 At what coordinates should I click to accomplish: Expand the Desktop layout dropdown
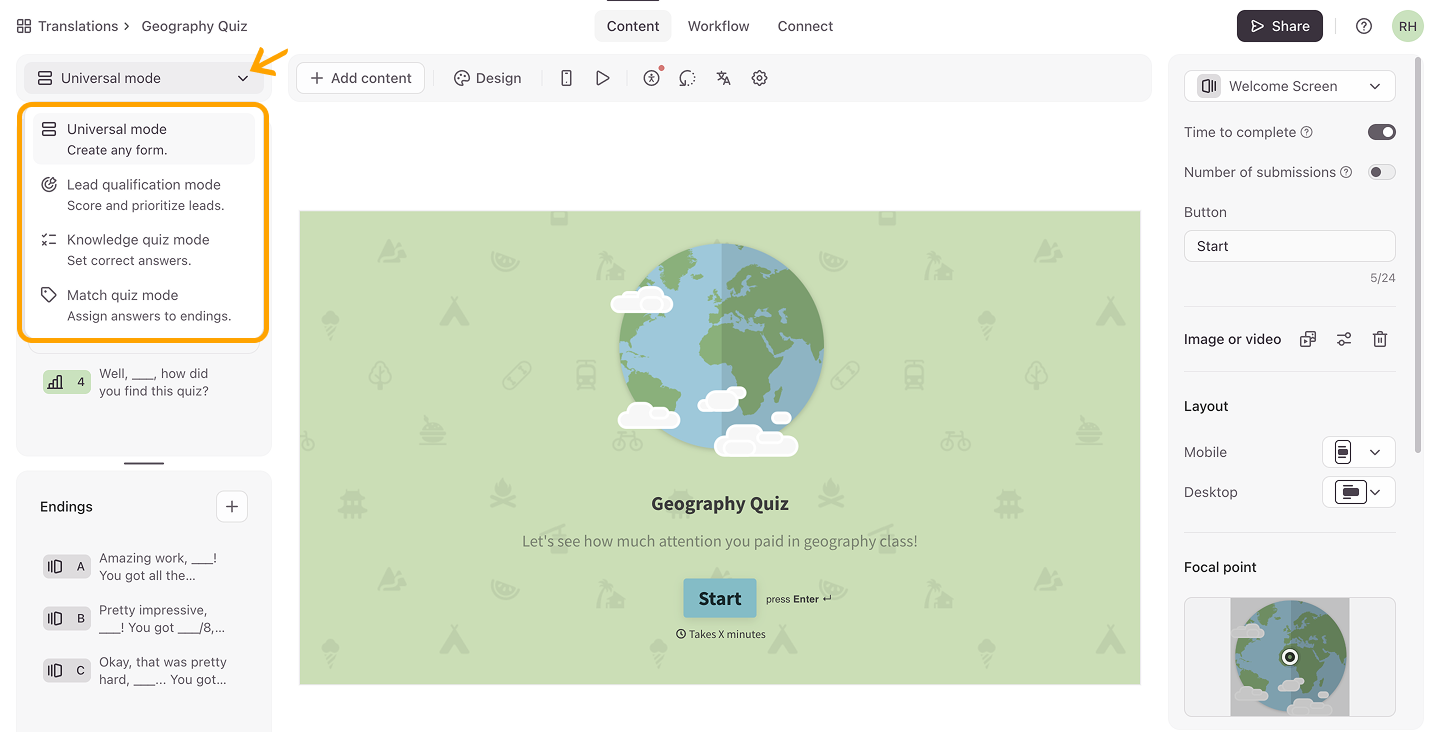tap(1358, 492)
